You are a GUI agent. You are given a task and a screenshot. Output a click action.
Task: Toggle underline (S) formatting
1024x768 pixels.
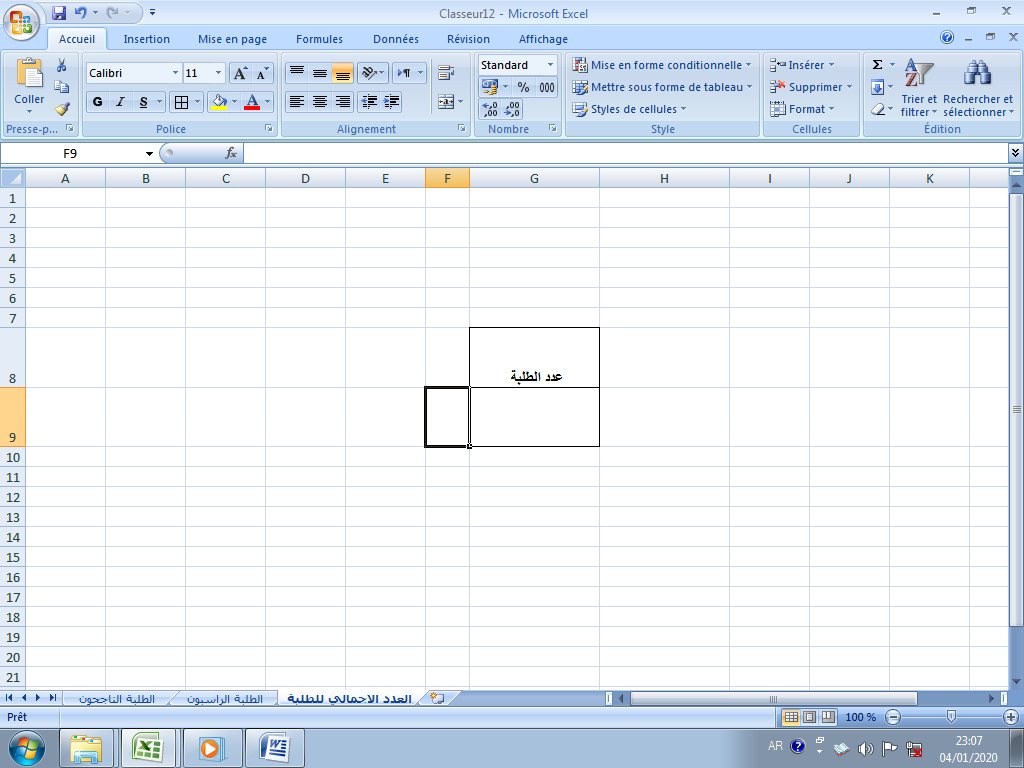click(143, 102)
